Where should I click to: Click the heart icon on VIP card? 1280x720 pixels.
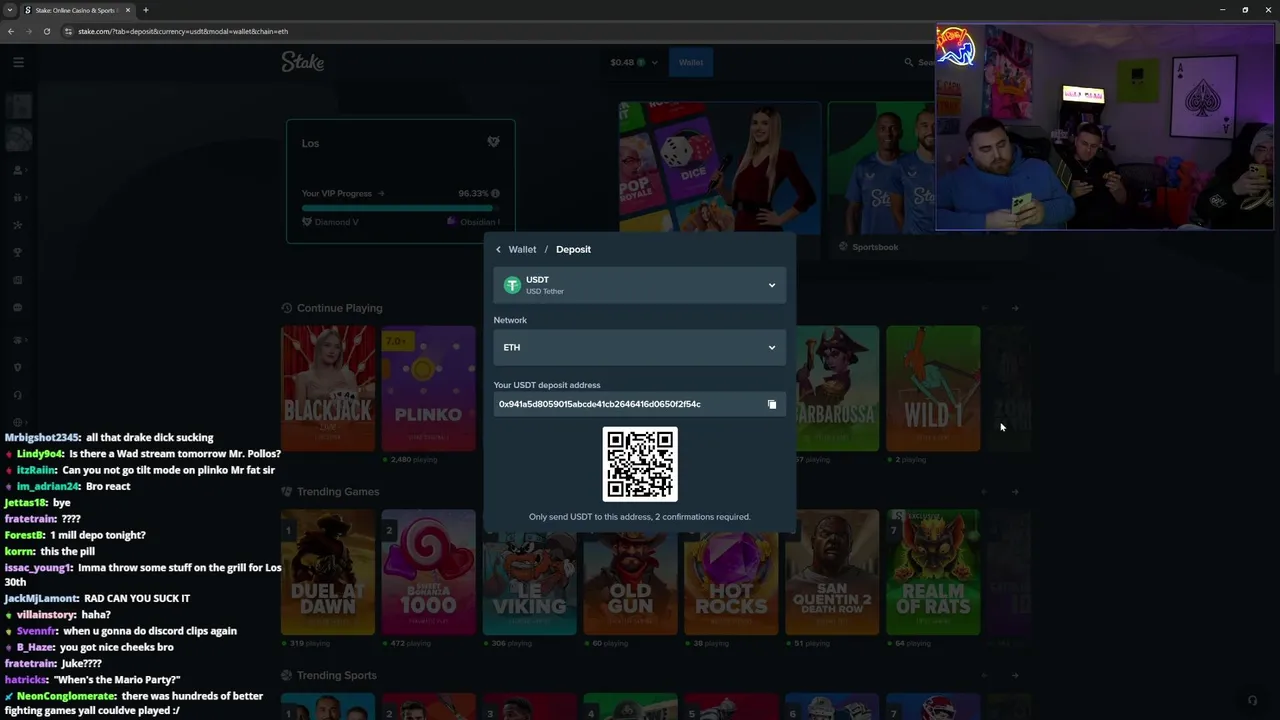[x=493, y=142]
